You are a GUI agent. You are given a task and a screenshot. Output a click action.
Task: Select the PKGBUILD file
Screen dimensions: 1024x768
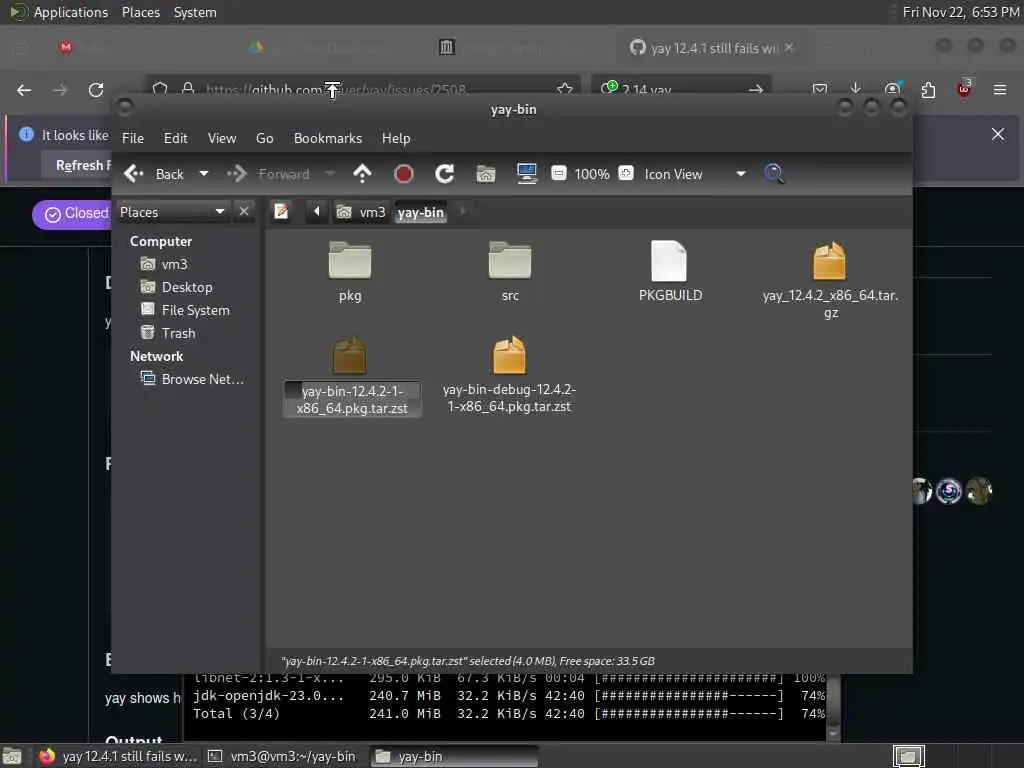pos(670,271)
